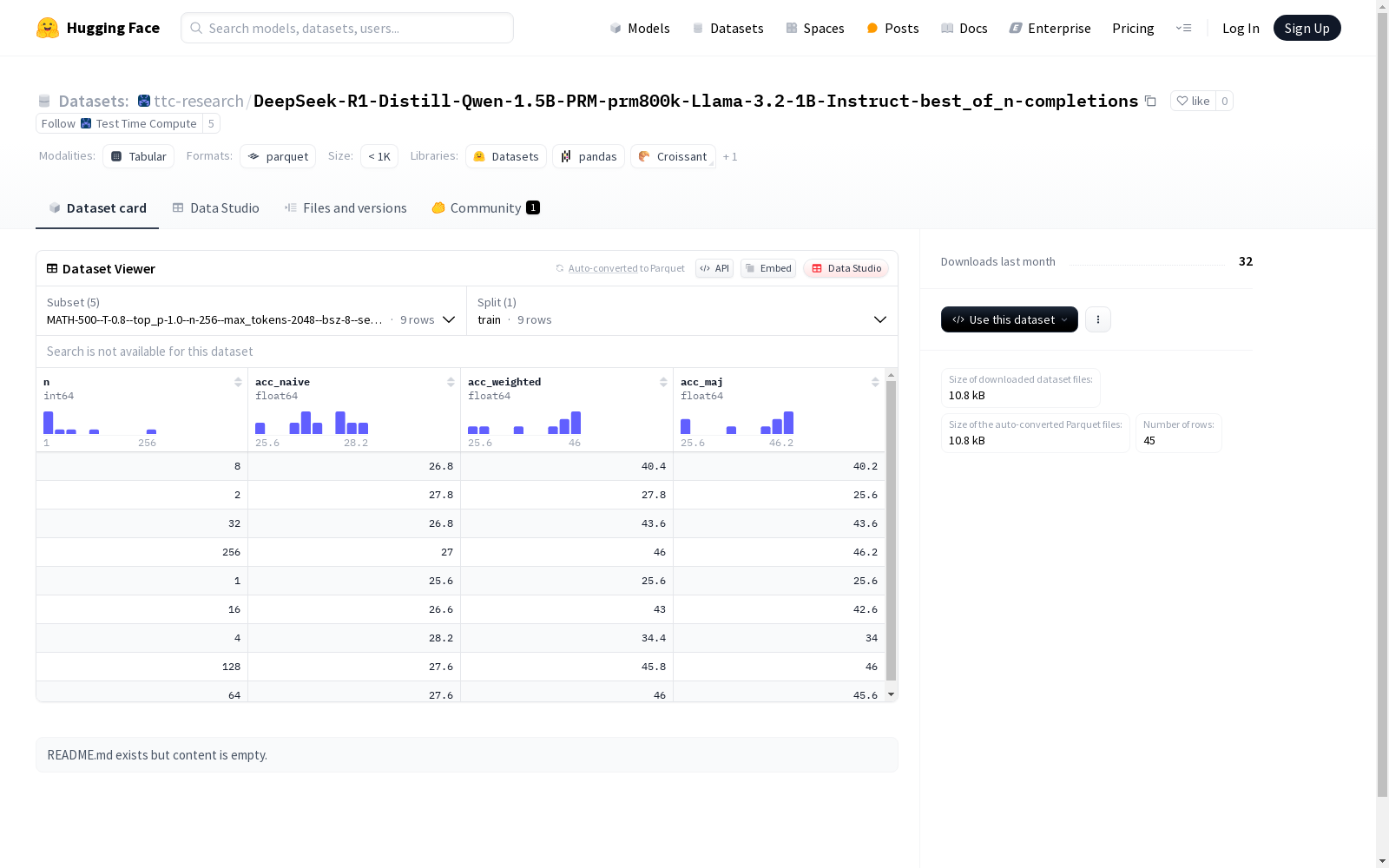Open Datasets in the top navigation

(x=727, y=28)
